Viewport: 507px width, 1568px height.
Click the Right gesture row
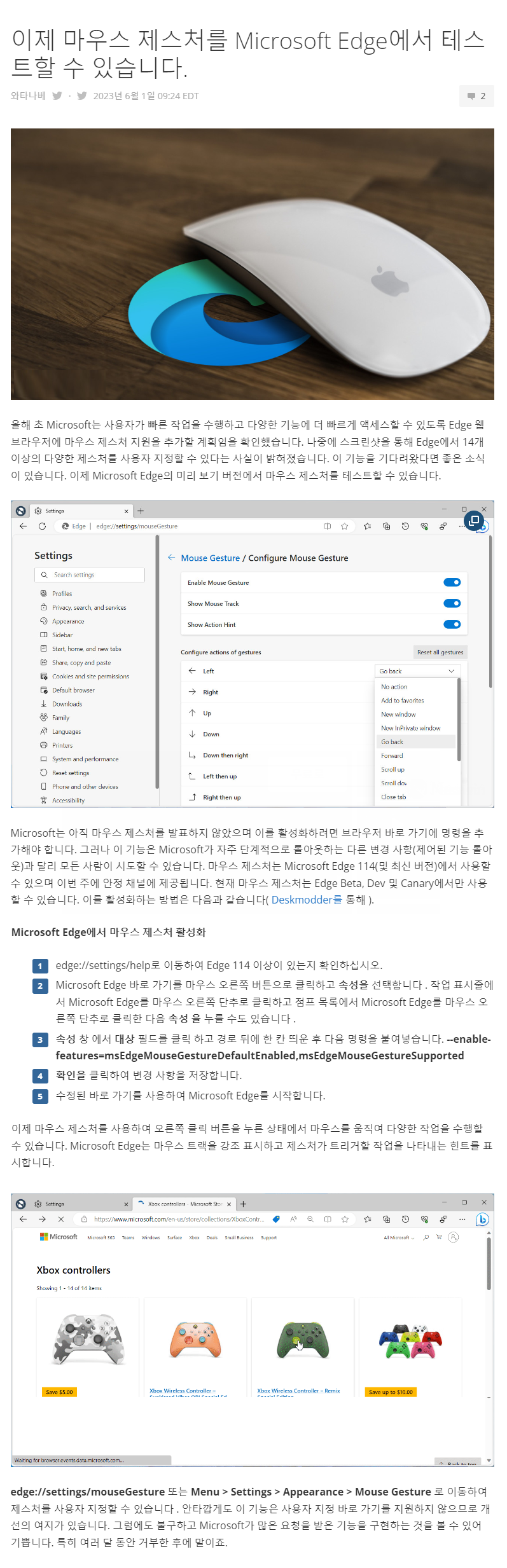coord(277,692)
